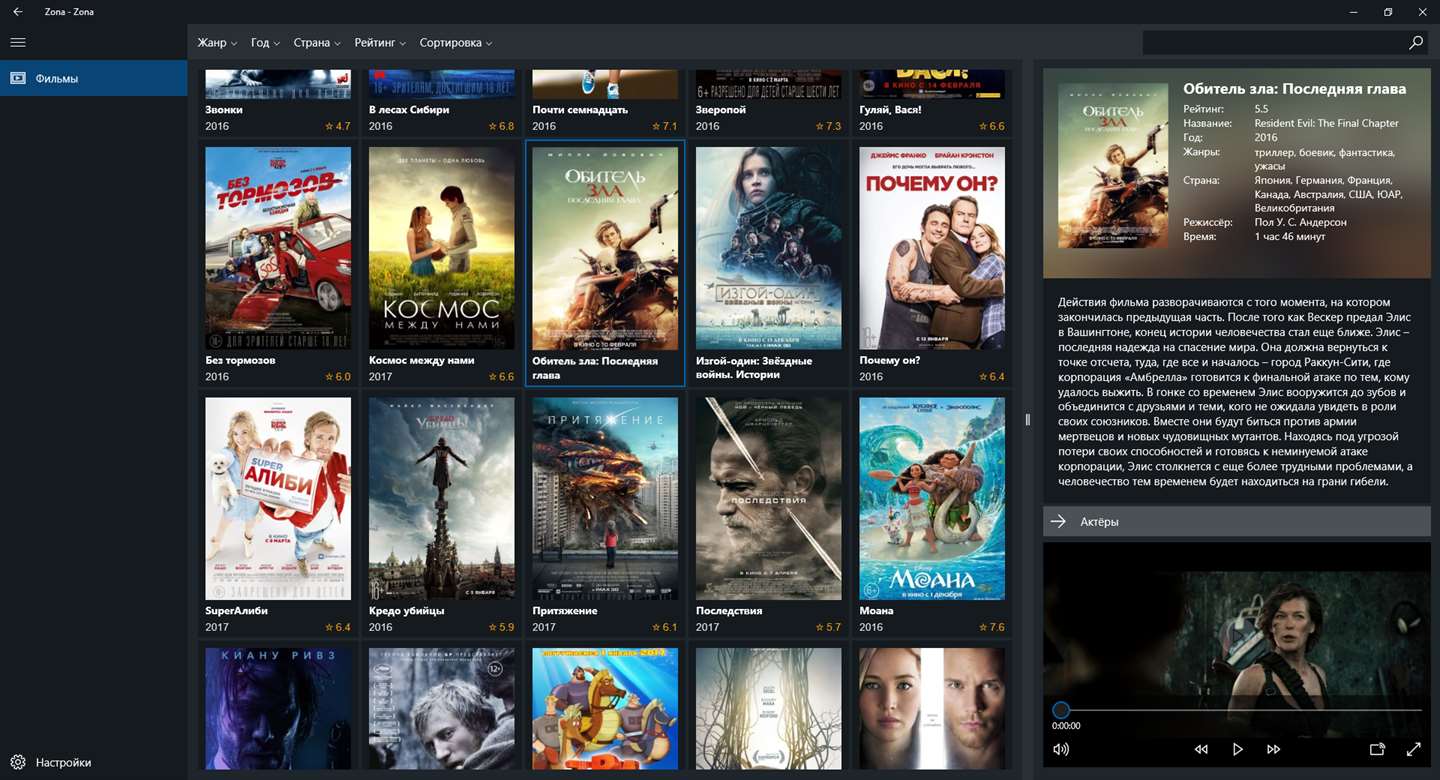
Task: Open the hamburger navigation menu
Action: click(17, 42)
